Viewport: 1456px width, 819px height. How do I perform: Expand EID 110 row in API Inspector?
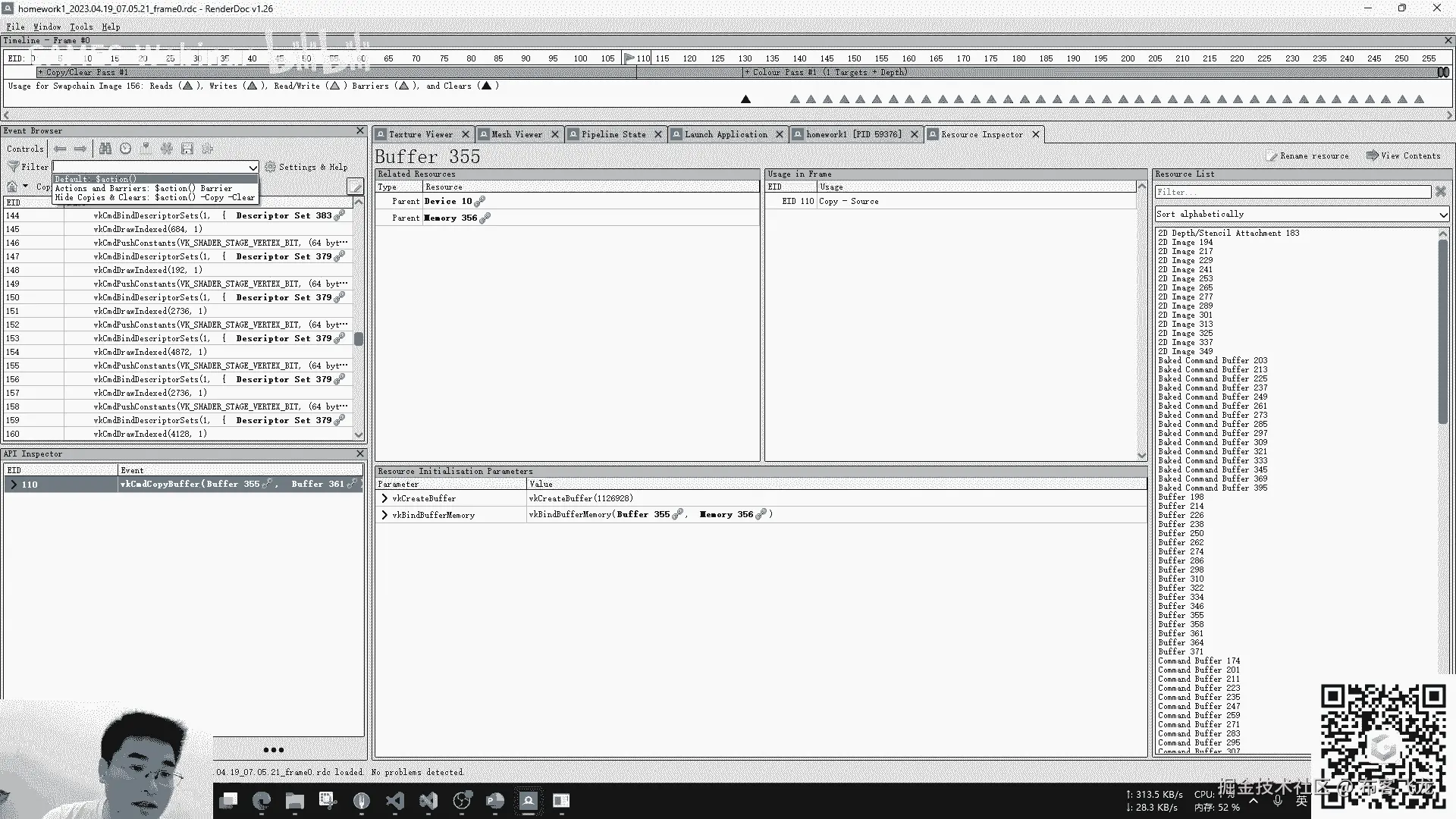coord(14,485)
